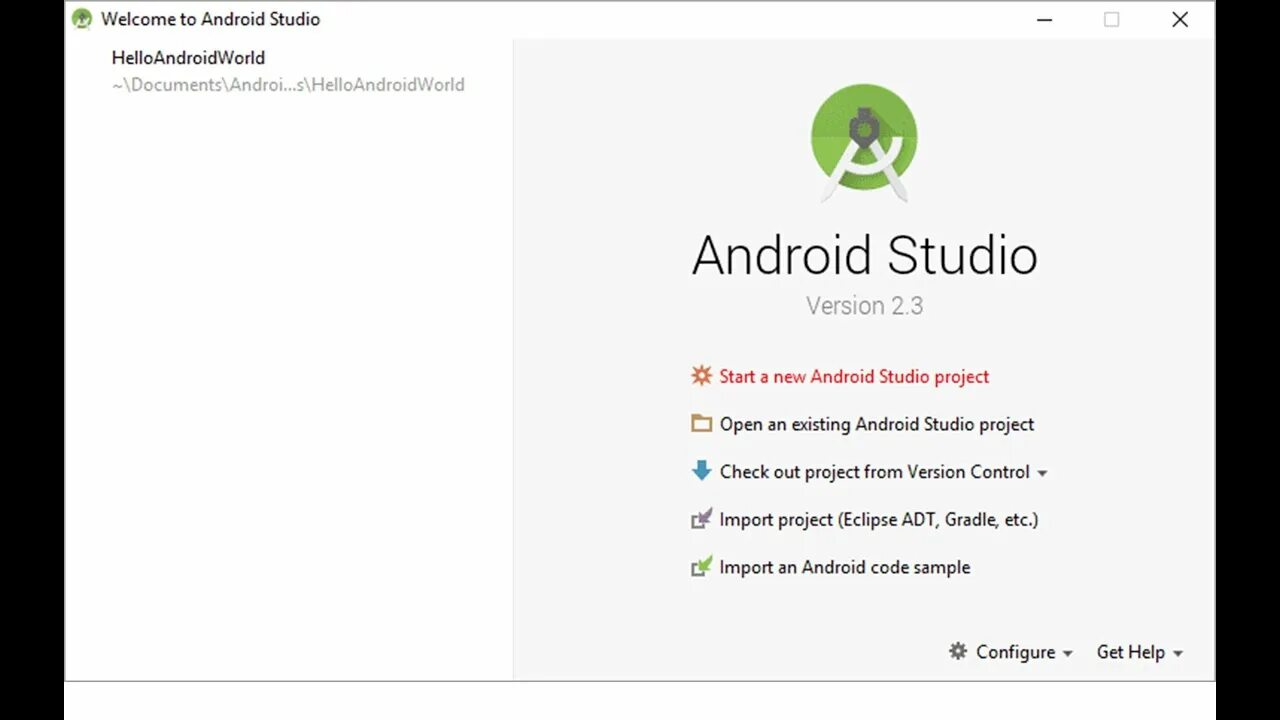
Task: Start a new Android Studio project
Action: coord(854,376)
